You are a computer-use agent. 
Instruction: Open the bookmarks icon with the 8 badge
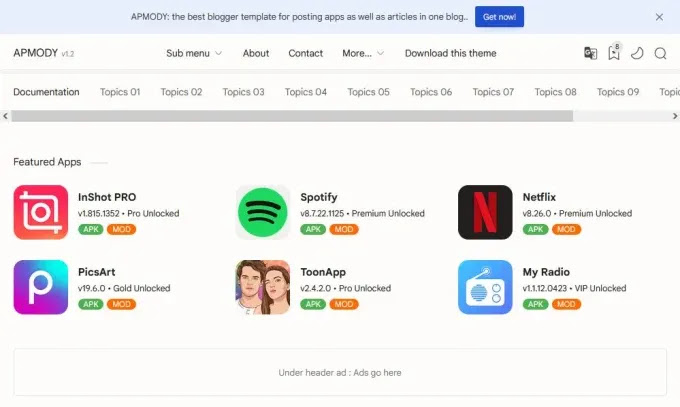[x=614, y=52]
